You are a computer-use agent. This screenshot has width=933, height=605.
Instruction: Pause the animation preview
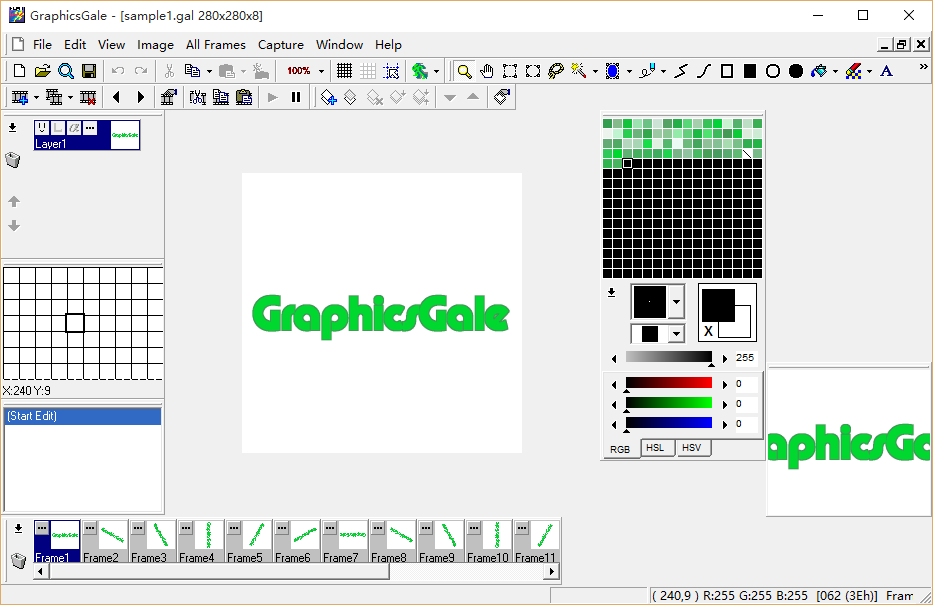[296, 97]
